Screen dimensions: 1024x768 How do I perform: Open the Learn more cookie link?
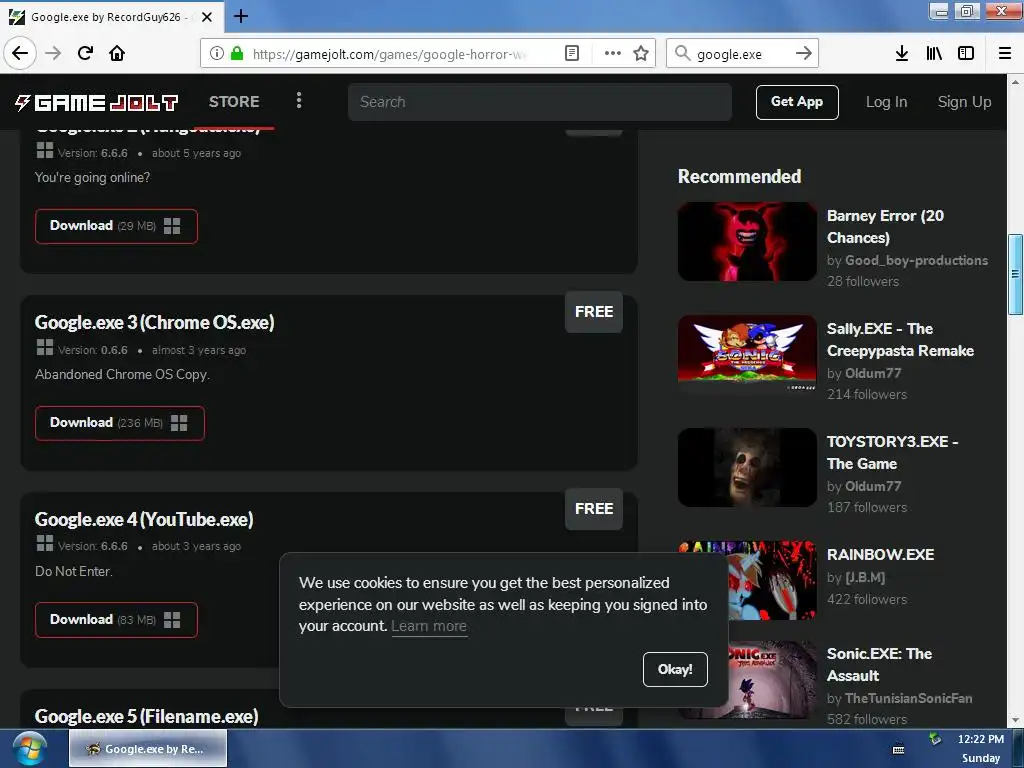click(429, 626)
